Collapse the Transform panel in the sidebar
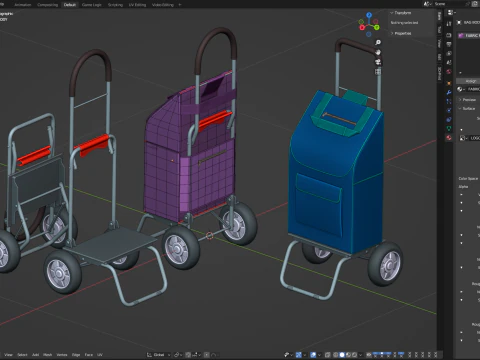The height and width of the screenshot is (360, 480). click(x=401, y=13)
